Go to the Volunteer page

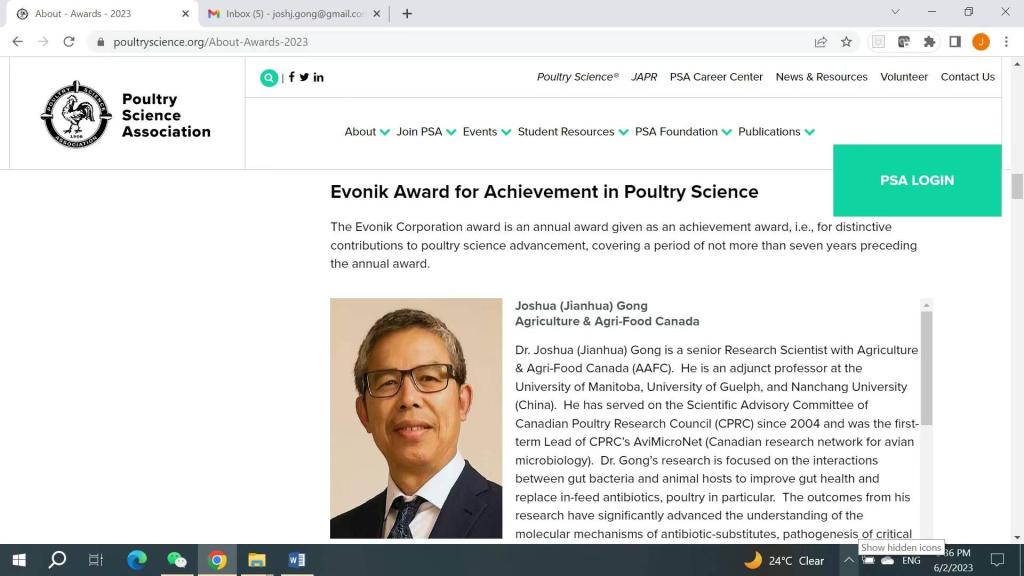[904, 77]
